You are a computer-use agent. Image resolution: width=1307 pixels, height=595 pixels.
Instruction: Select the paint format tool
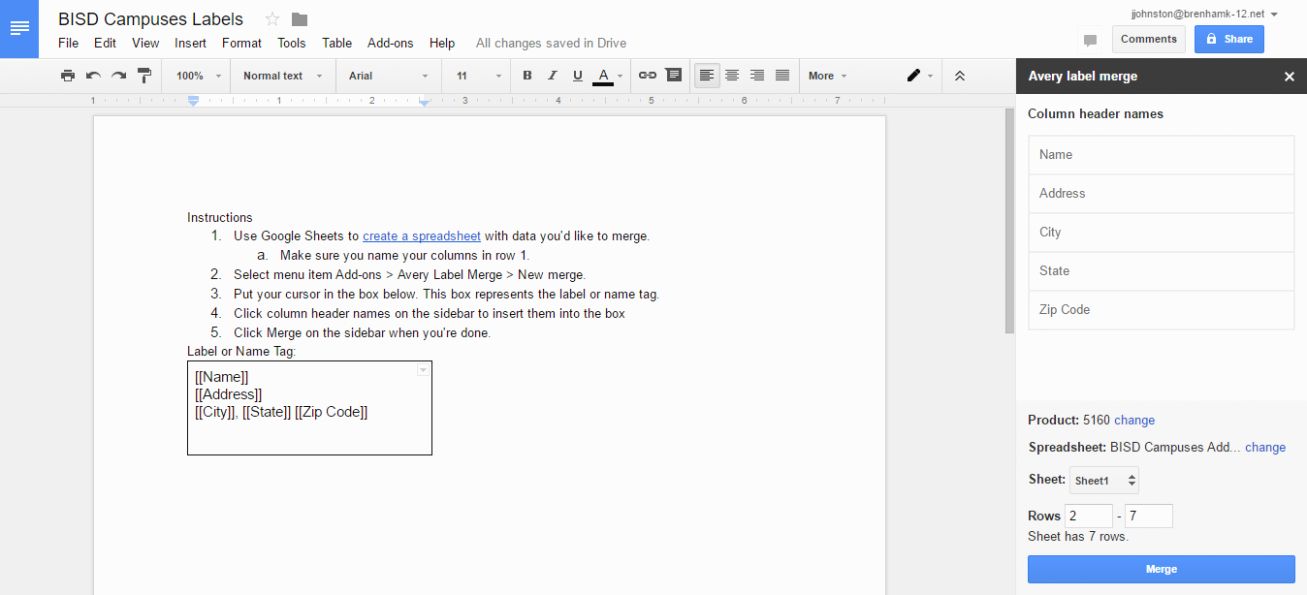click(144, 75)
